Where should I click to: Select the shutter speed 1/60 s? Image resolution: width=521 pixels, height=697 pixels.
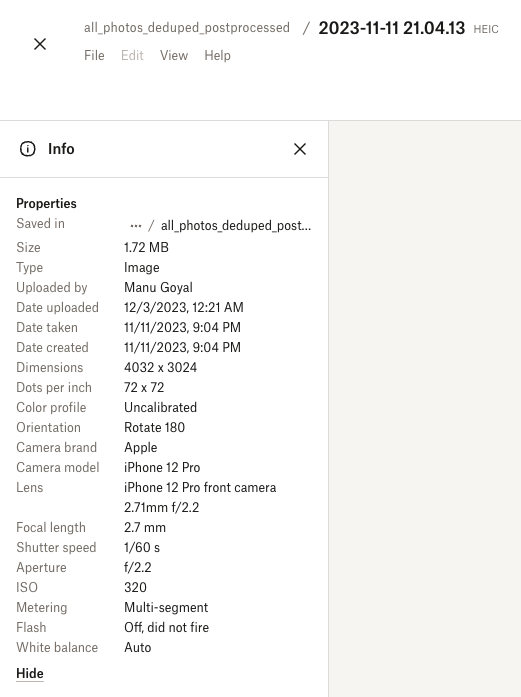[142, 547]
